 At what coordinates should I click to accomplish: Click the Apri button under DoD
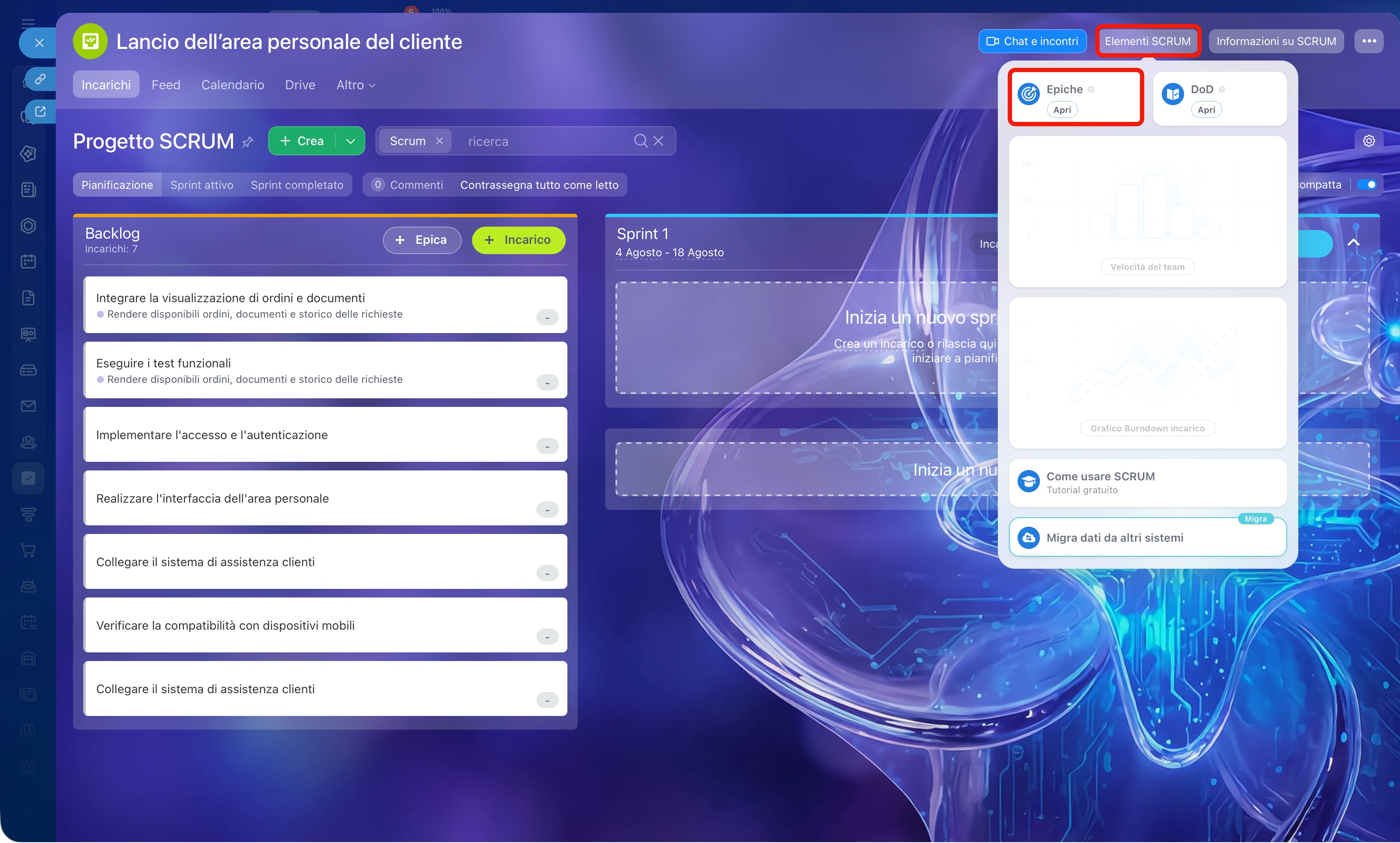(x=1206, y=109)
